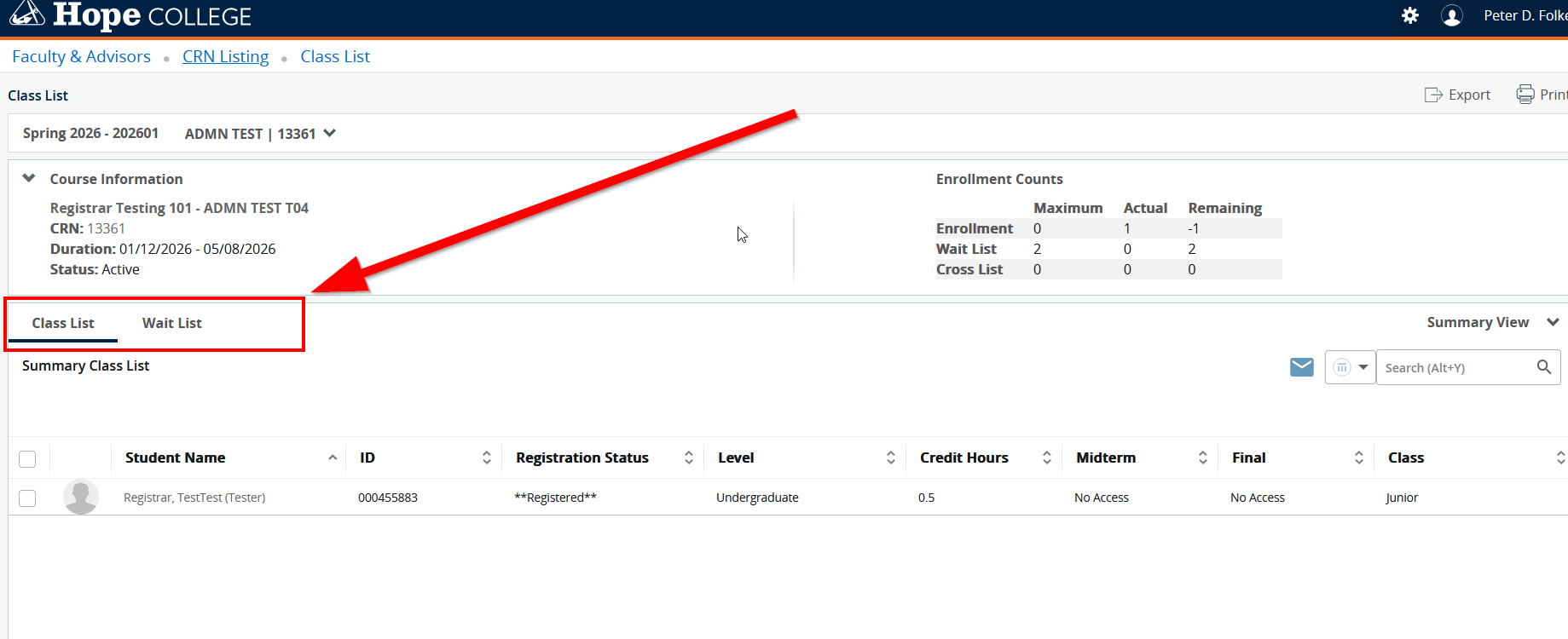
Task: Open the Summary View dropdown
Action: (x=1493, y=322)
